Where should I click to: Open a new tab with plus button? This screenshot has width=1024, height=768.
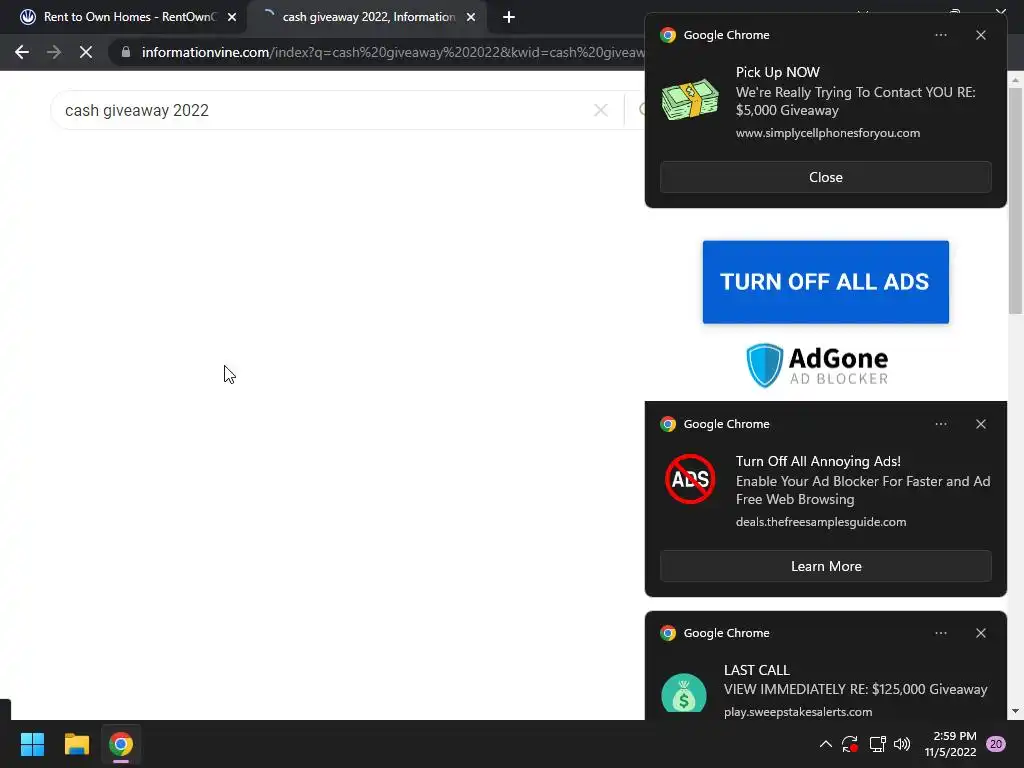click(509, 17)
